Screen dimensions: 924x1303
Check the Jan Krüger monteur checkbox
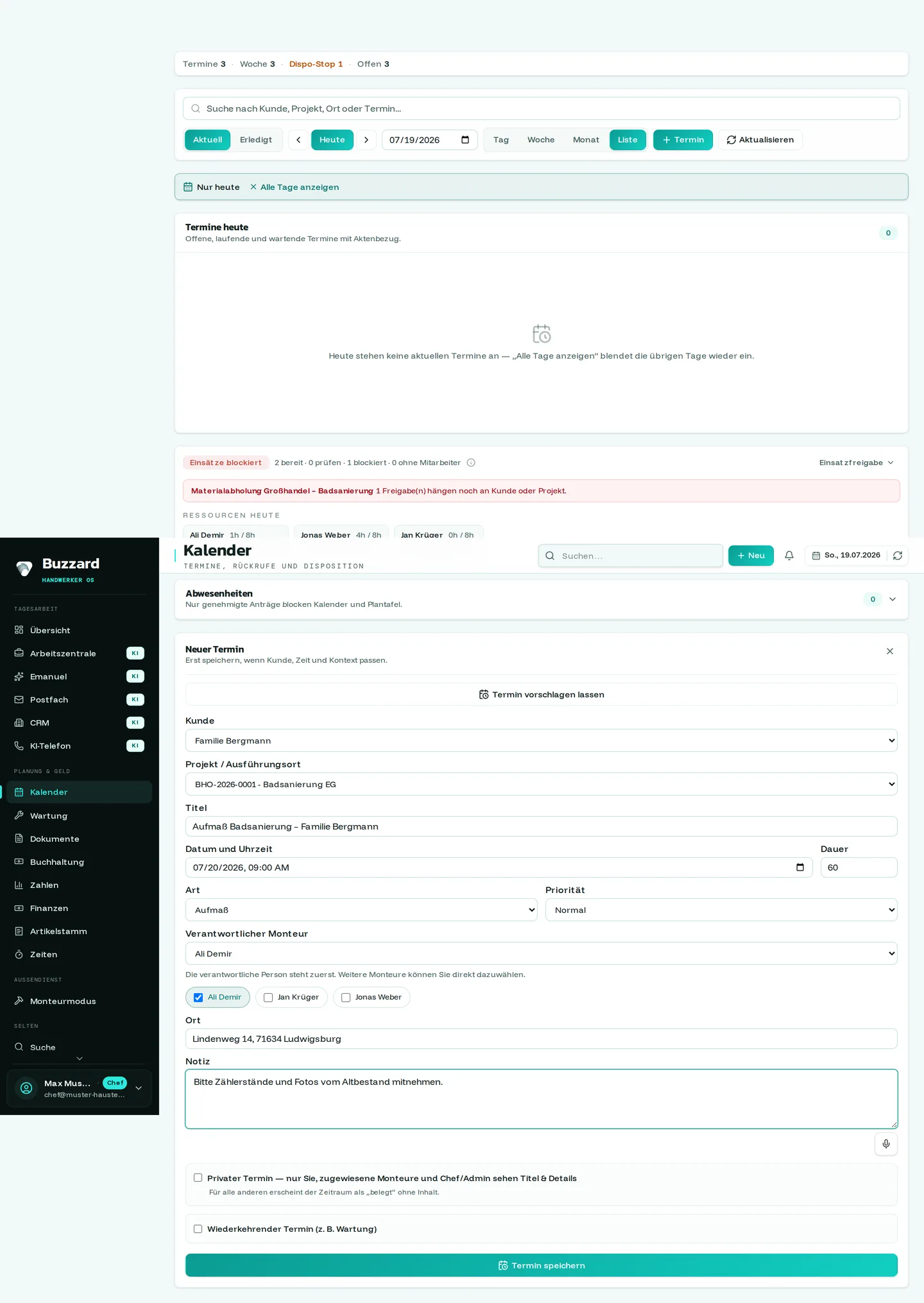point(268,997)
